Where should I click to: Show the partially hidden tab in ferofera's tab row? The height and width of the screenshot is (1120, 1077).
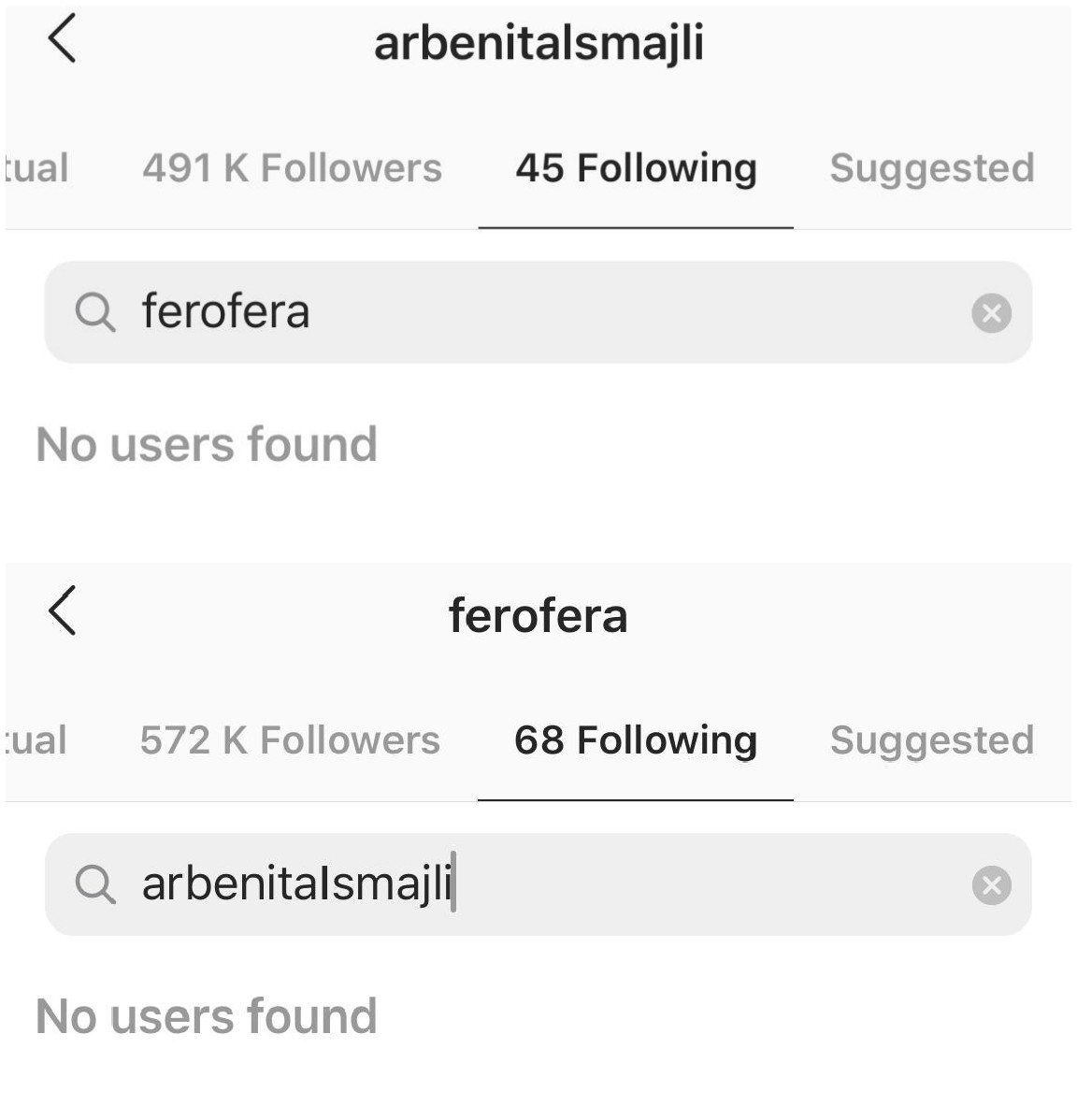point(36,740)
